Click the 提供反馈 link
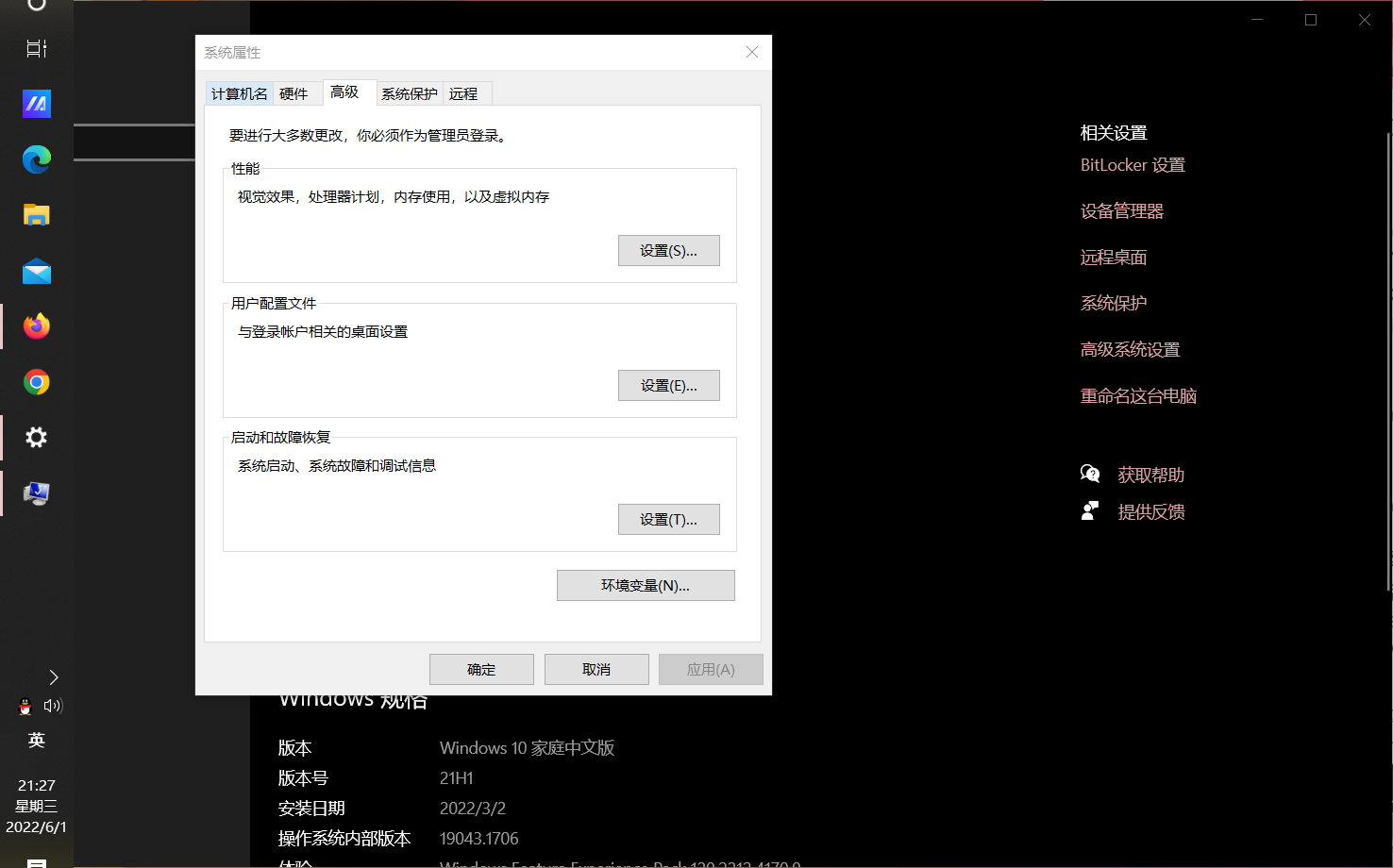The image size is (1393, 868). (1151, 512)
